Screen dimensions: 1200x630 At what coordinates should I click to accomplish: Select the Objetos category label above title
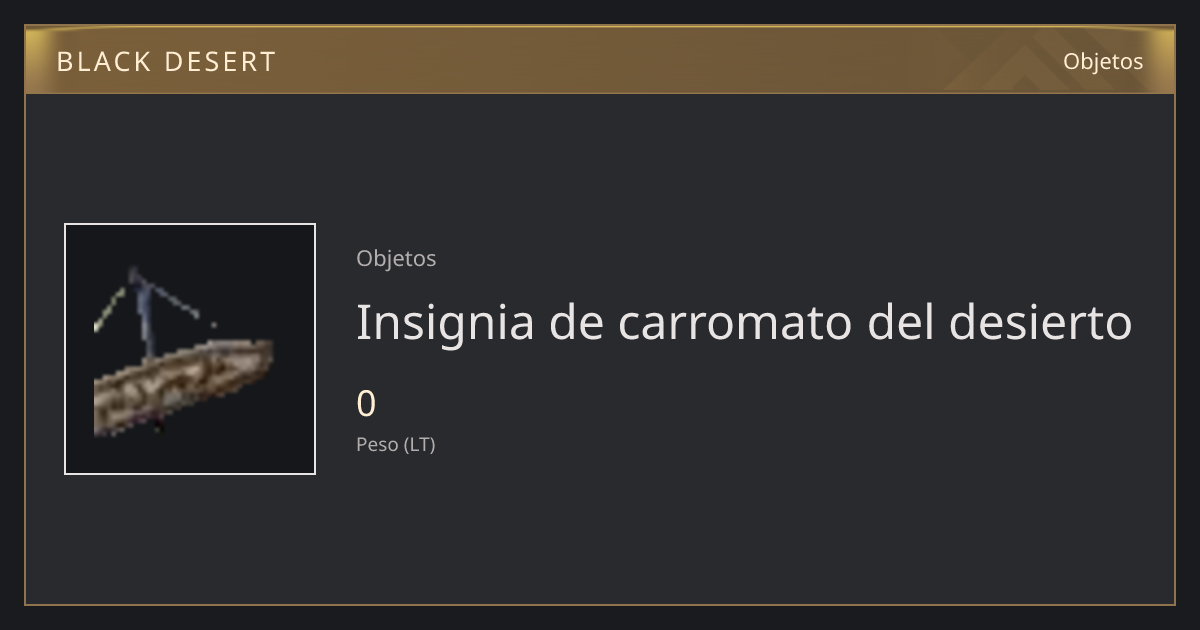pos(396,258)
